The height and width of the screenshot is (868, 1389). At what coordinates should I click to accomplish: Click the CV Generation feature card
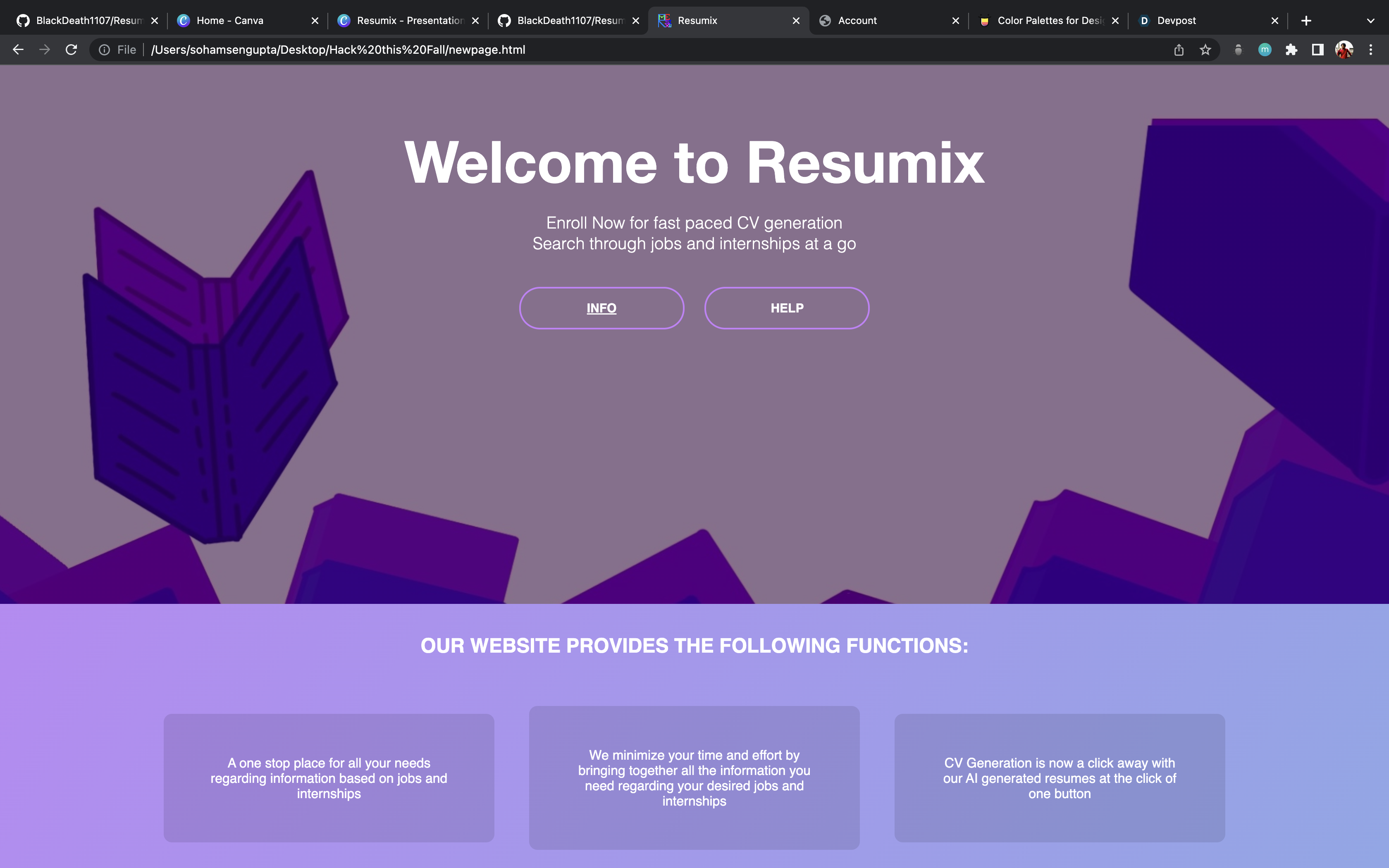point(1060,778)
